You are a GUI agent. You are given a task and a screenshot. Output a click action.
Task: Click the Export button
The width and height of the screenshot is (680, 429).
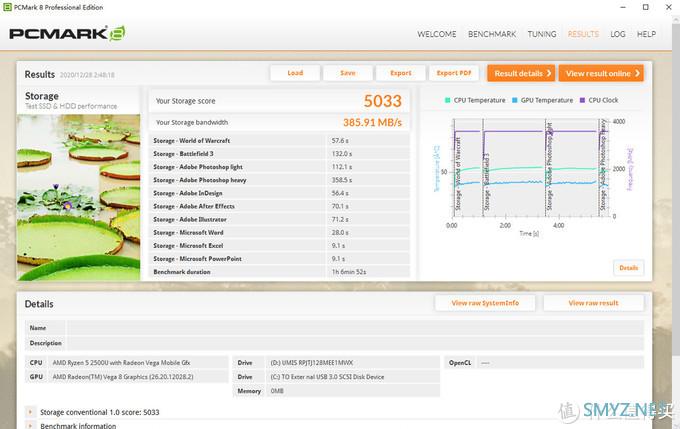(401, 73)
